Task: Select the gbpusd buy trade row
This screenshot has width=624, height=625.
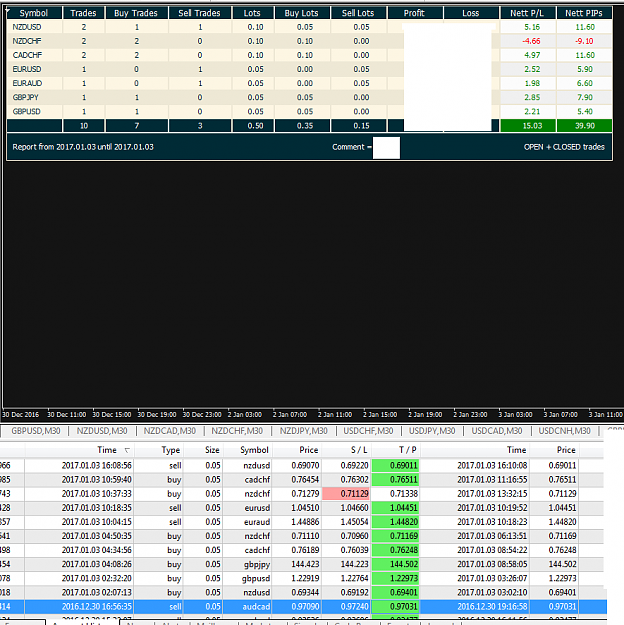Action: click(x=301, y=578)
